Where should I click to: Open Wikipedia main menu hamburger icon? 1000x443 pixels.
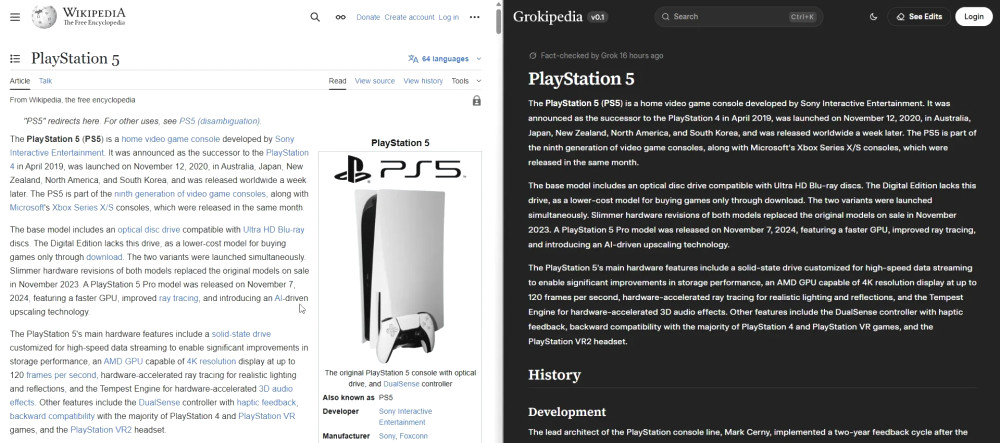tap(15, 17)
